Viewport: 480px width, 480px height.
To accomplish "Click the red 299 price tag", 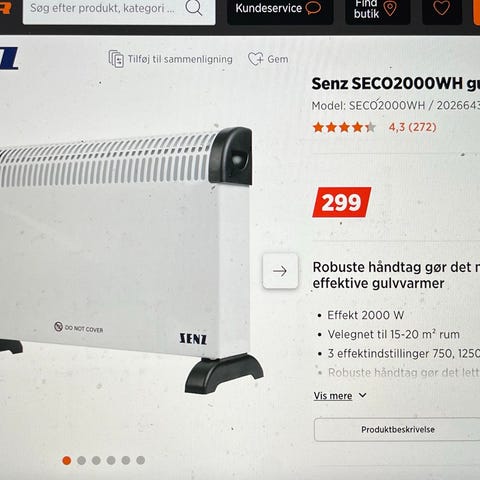I will (341, 202).
